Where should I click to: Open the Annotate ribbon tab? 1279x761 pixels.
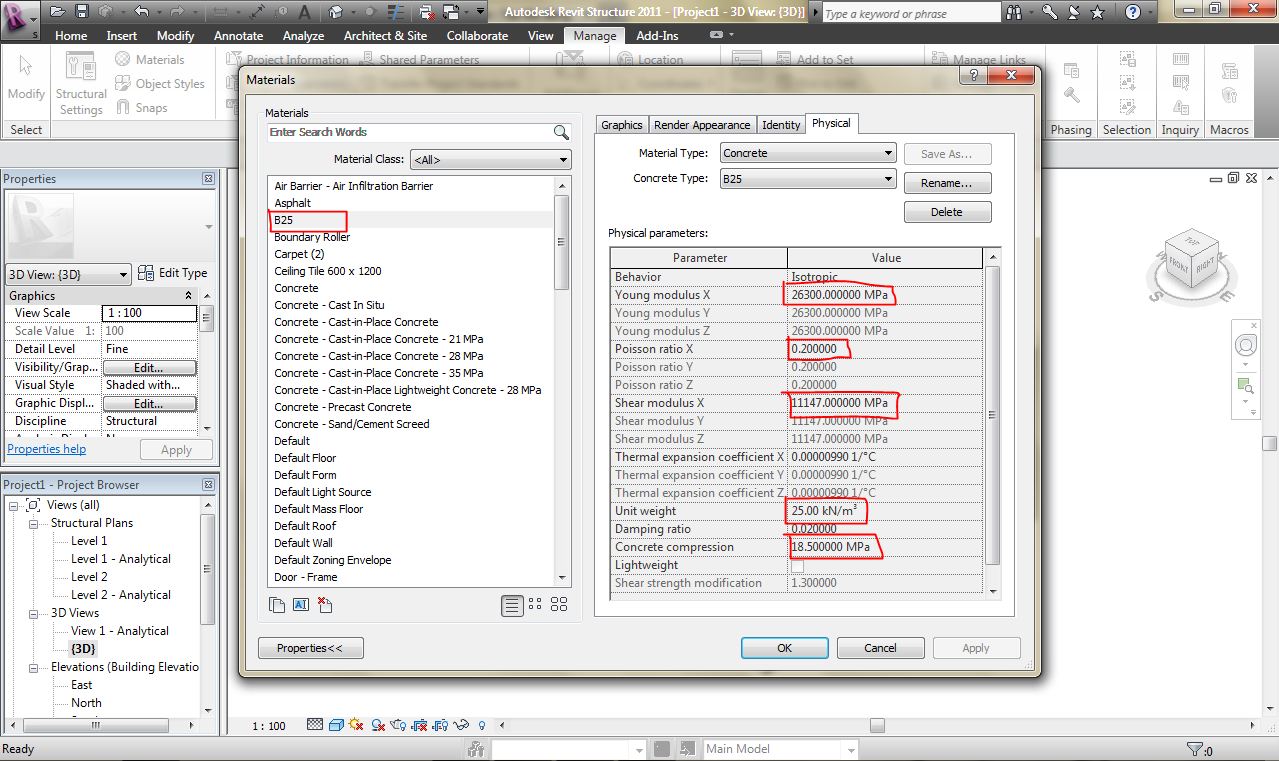click(239, 35)
